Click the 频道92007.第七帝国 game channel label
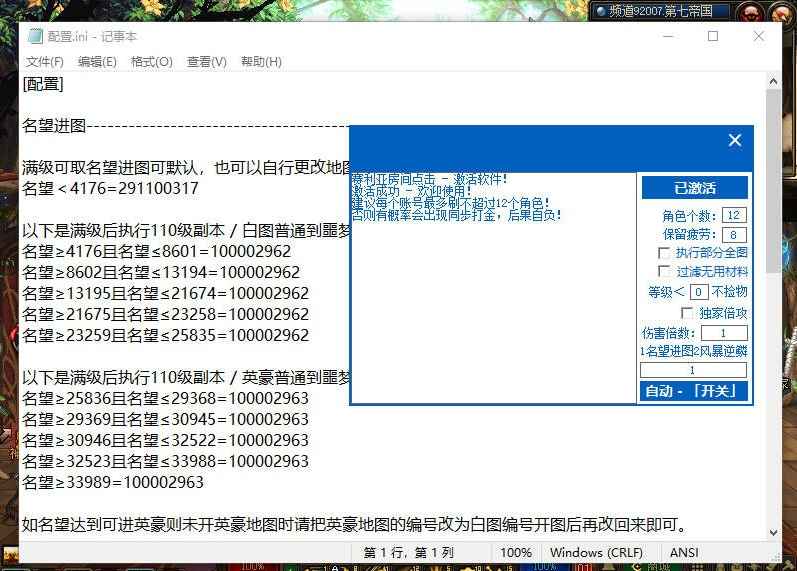This screenshot has width=797, height=571. click(660, 11)
